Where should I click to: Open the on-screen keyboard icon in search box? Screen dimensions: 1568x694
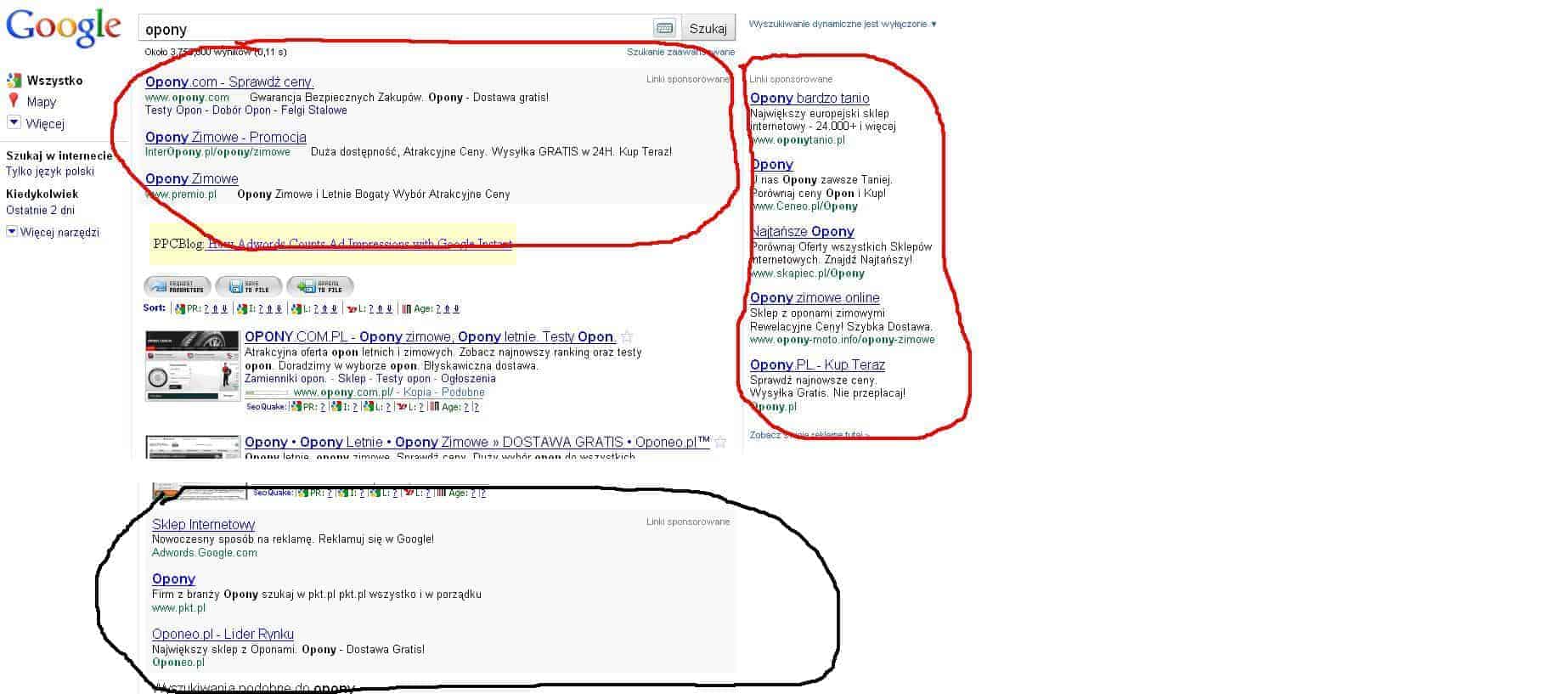click(665, 28)
